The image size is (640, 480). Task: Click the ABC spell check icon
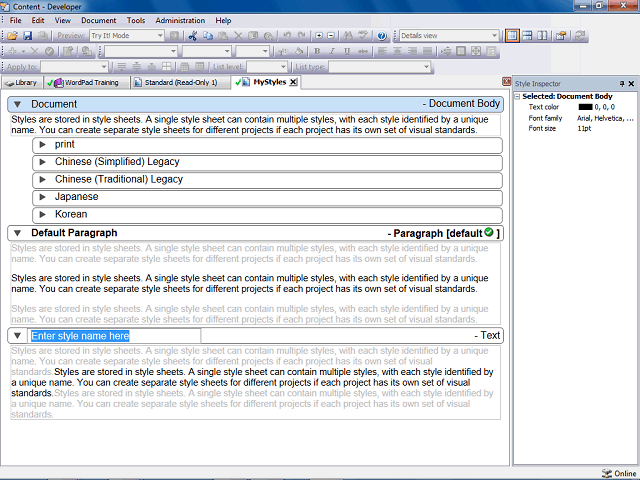363,36
